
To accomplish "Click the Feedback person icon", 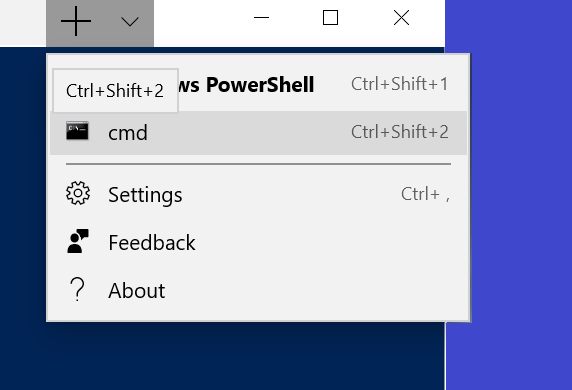I will (78, 241).
